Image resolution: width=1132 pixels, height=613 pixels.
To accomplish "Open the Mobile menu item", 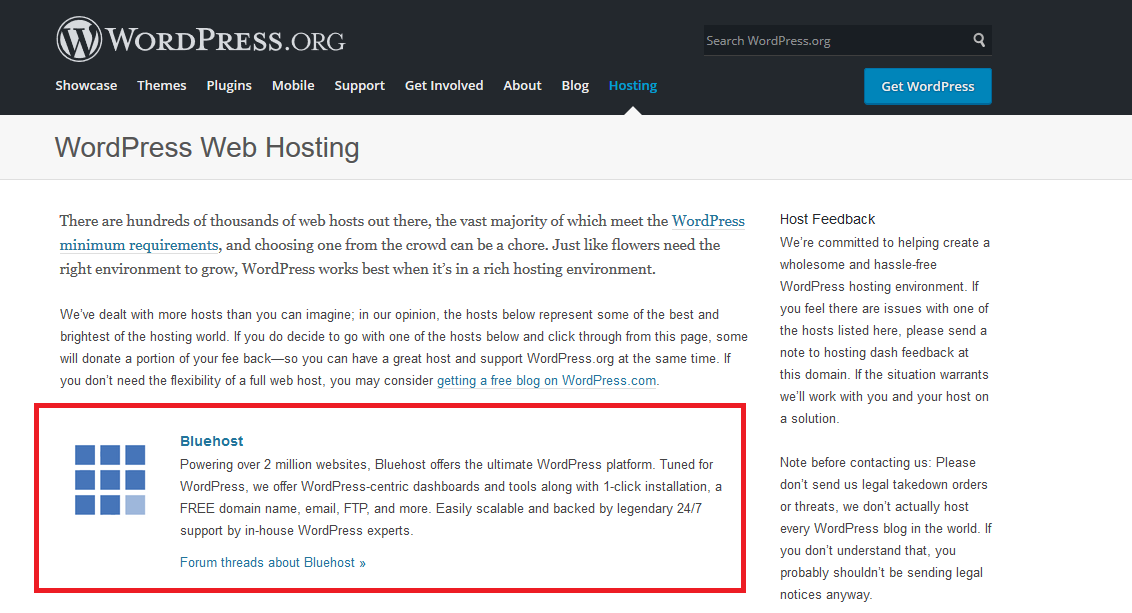I will [293, 85].
